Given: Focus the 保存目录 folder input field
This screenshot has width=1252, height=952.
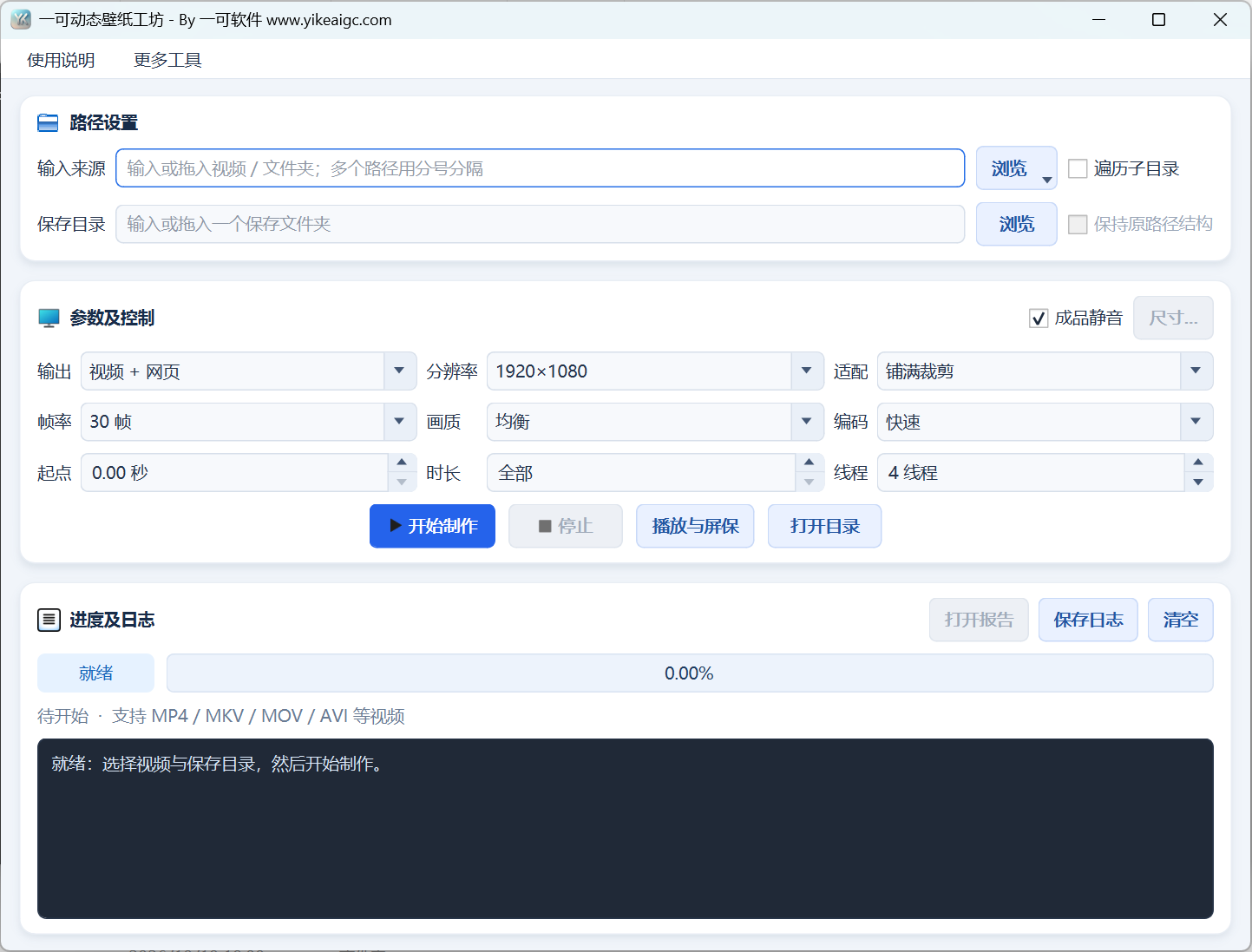Looking at the screenshot, I should pyautogui.click(x=540, y=224).
